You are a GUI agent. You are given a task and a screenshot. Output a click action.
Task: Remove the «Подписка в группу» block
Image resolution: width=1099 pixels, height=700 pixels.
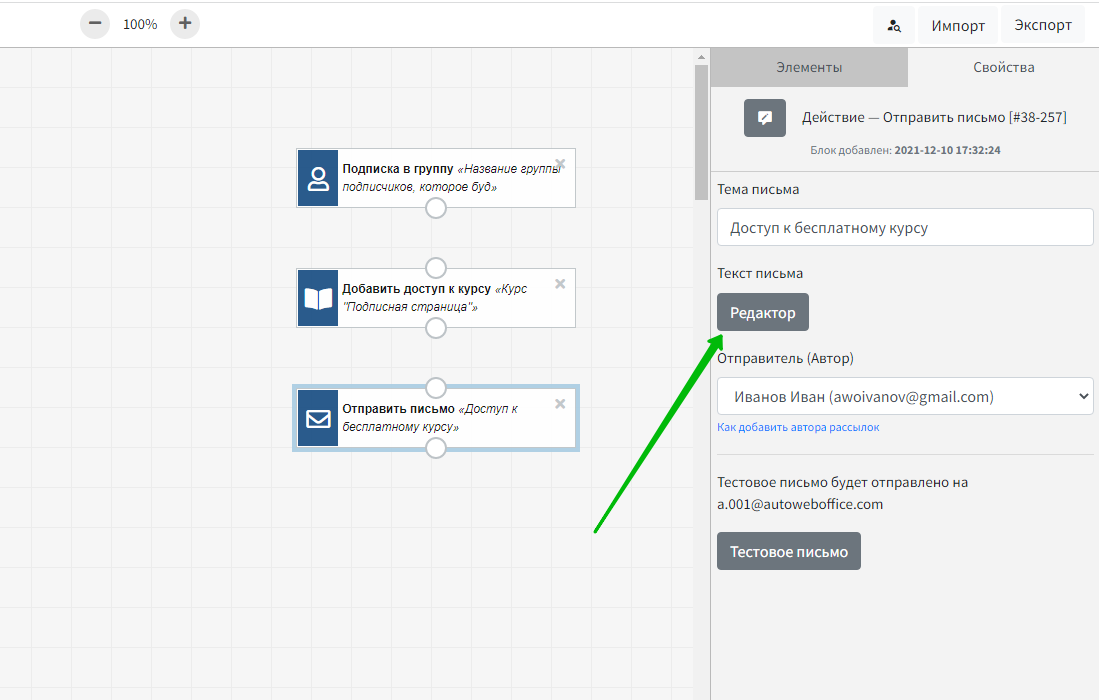560,164
